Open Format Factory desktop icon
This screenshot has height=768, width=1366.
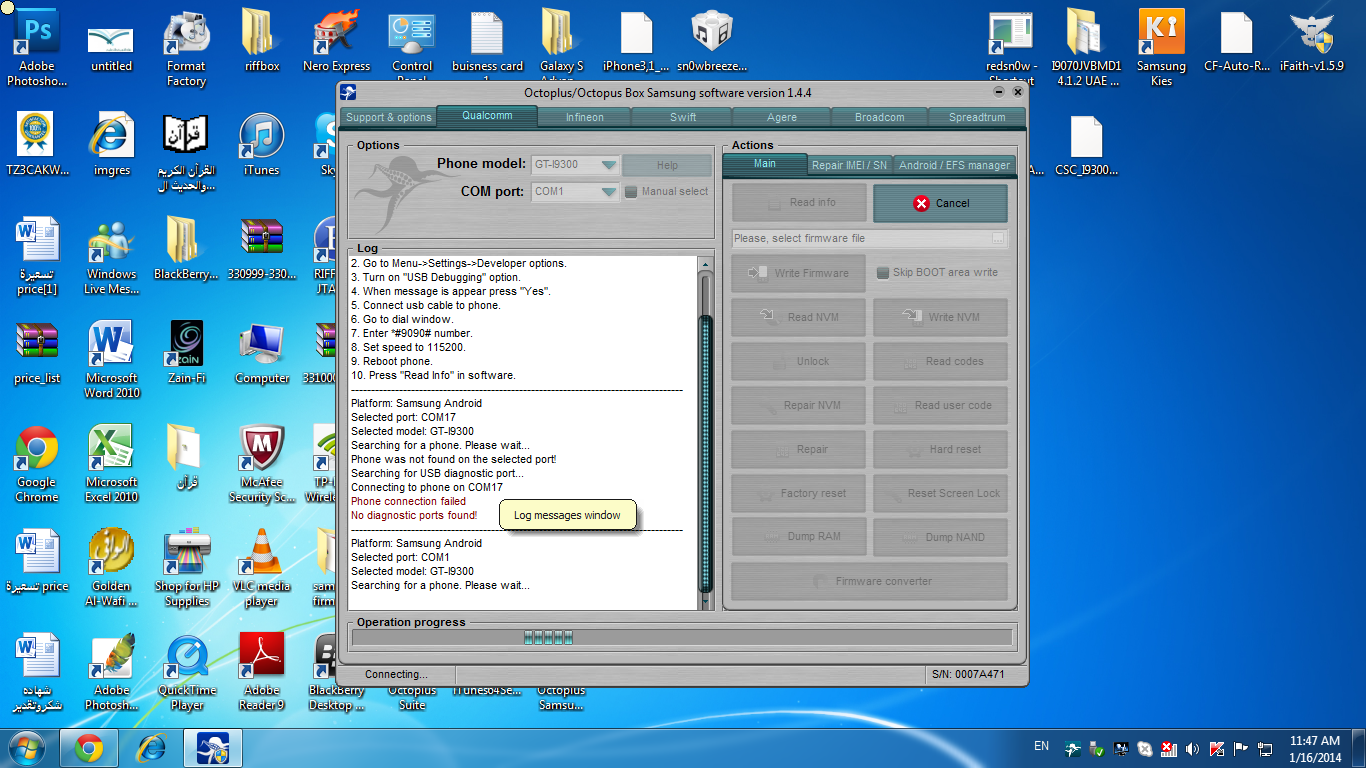186,48
